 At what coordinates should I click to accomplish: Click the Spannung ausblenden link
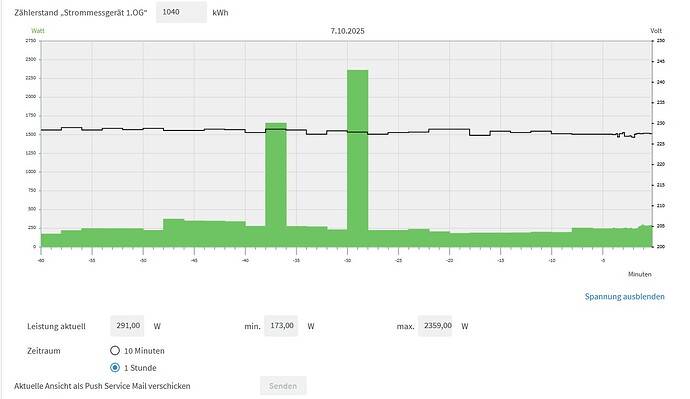point(624,297)
